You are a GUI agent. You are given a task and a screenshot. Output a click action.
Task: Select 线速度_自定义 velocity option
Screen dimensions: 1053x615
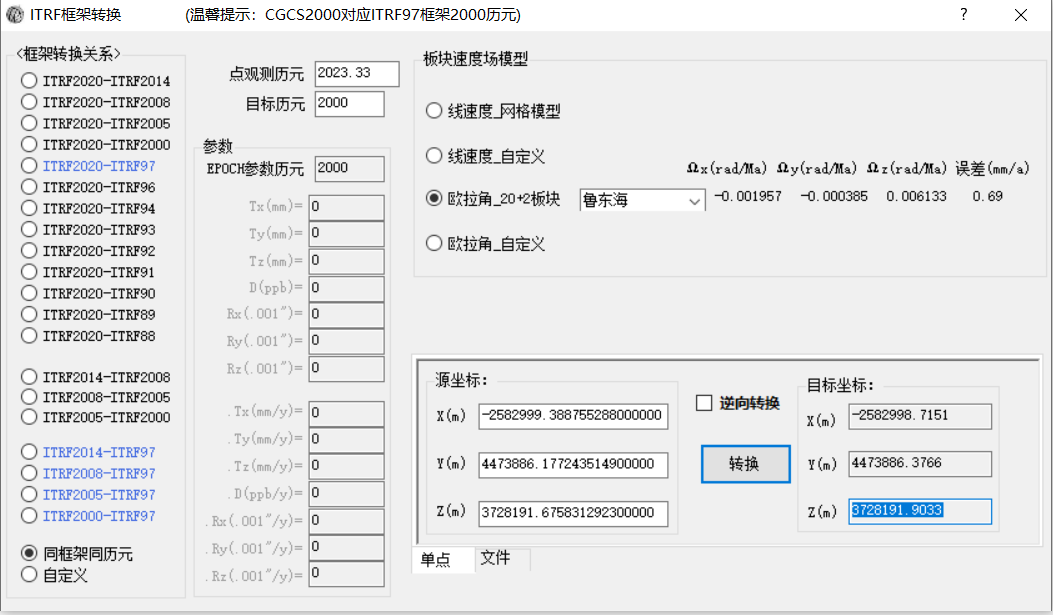pyautogui.click(x=434, y=156)
